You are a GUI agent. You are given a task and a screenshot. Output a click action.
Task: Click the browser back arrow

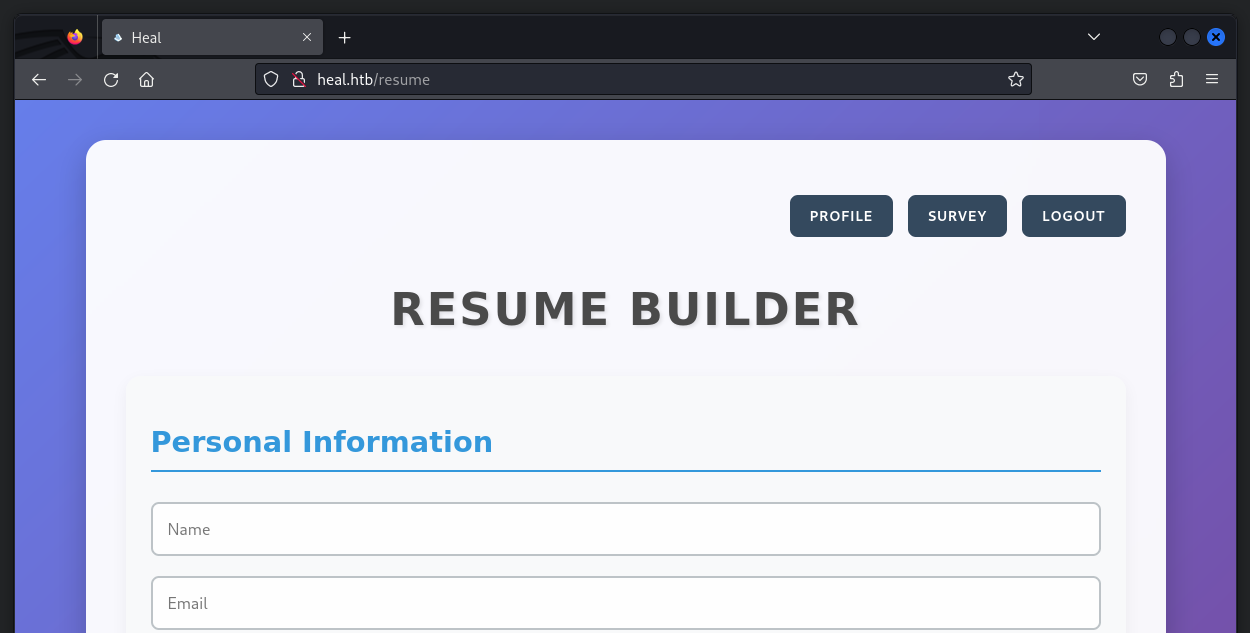click(x=39, y=80)
